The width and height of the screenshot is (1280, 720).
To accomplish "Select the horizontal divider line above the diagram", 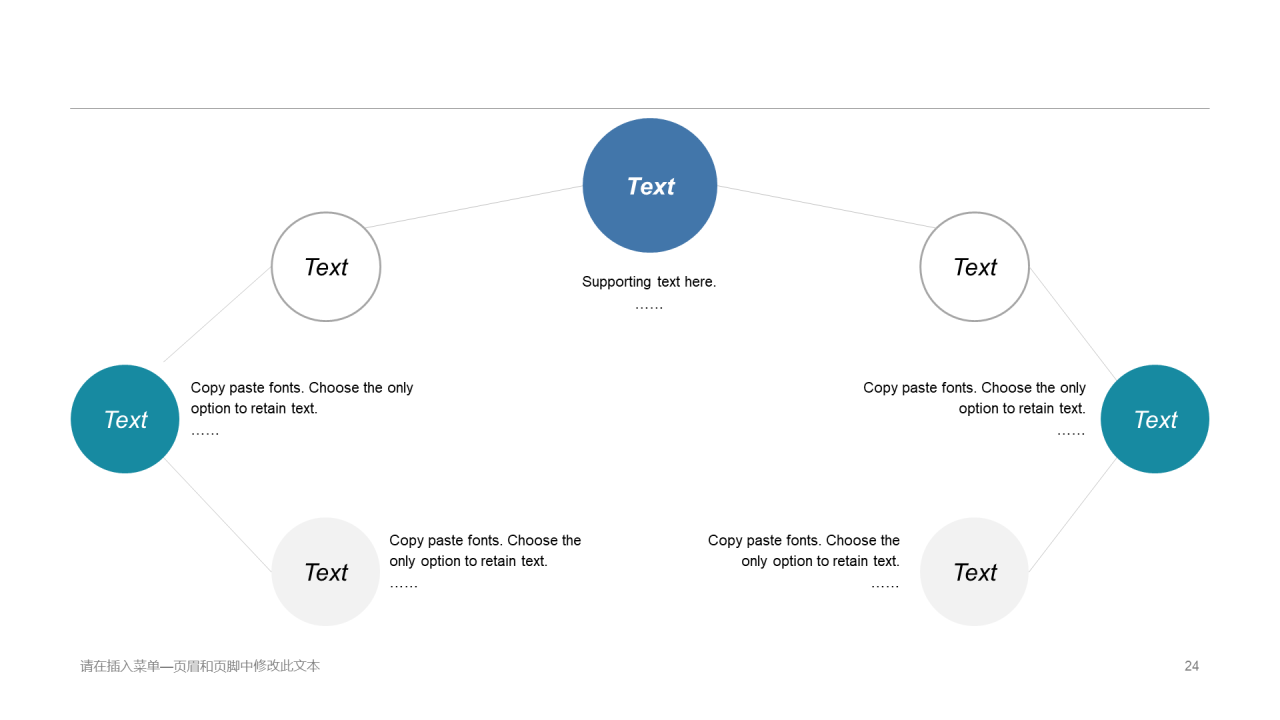I will click(640, 108).
